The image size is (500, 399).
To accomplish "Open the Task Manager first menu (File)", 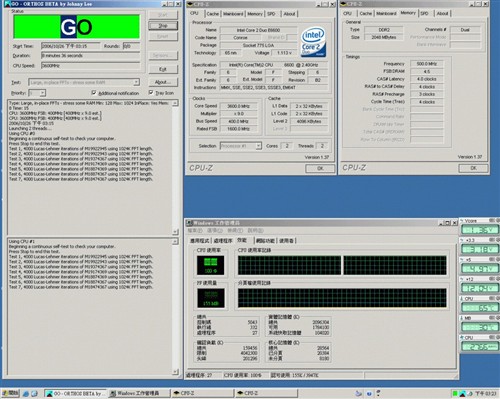I will pyautogui.click(x=195, y=231).
